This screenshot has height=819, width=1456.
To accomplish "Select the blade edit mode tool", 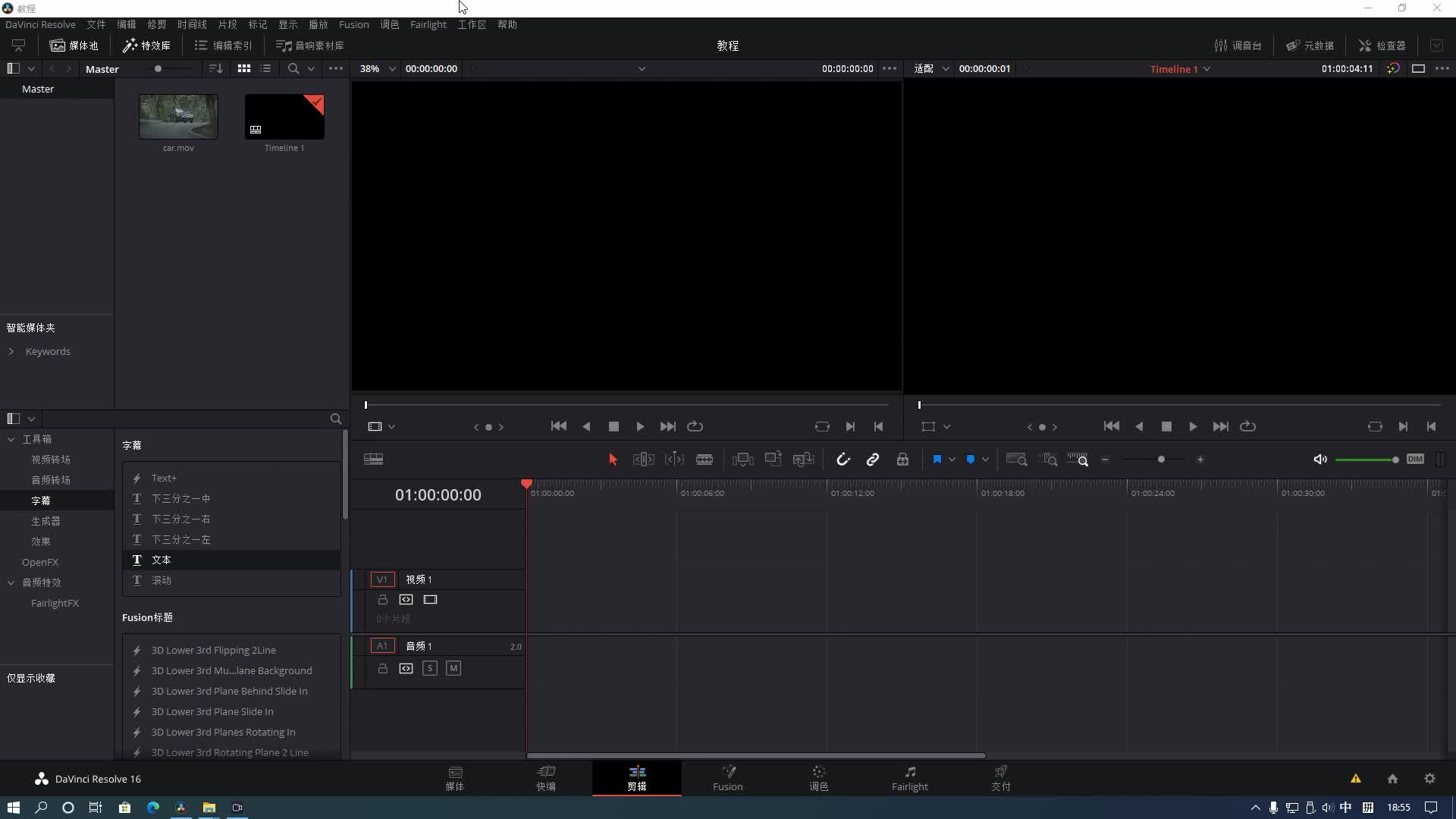I will click(x=704, y=460).
